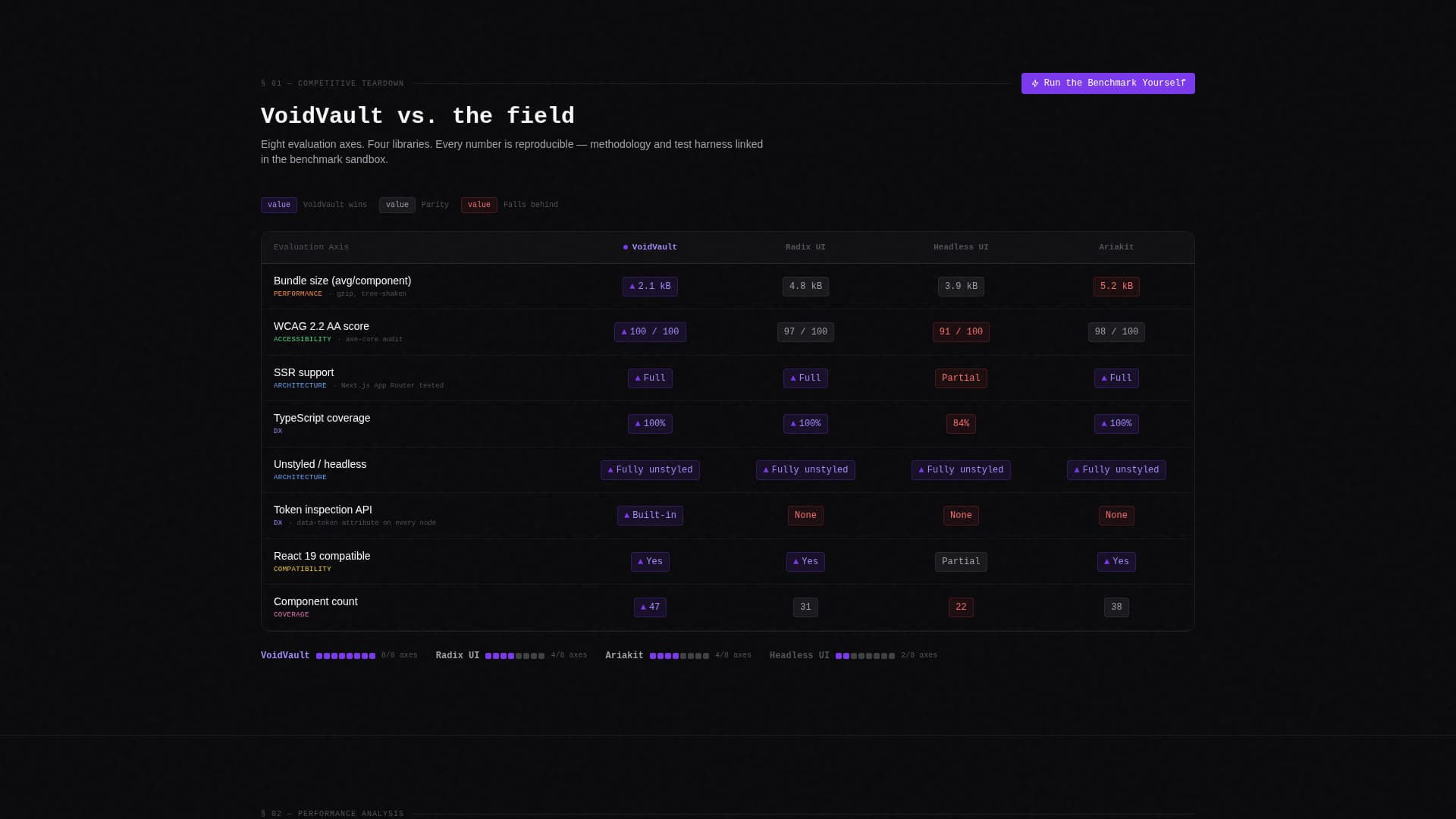The height and width of the screenshot is (819, 1456).
Task: Click the COMPATIBILITY category tag
Action: point(302,570)
